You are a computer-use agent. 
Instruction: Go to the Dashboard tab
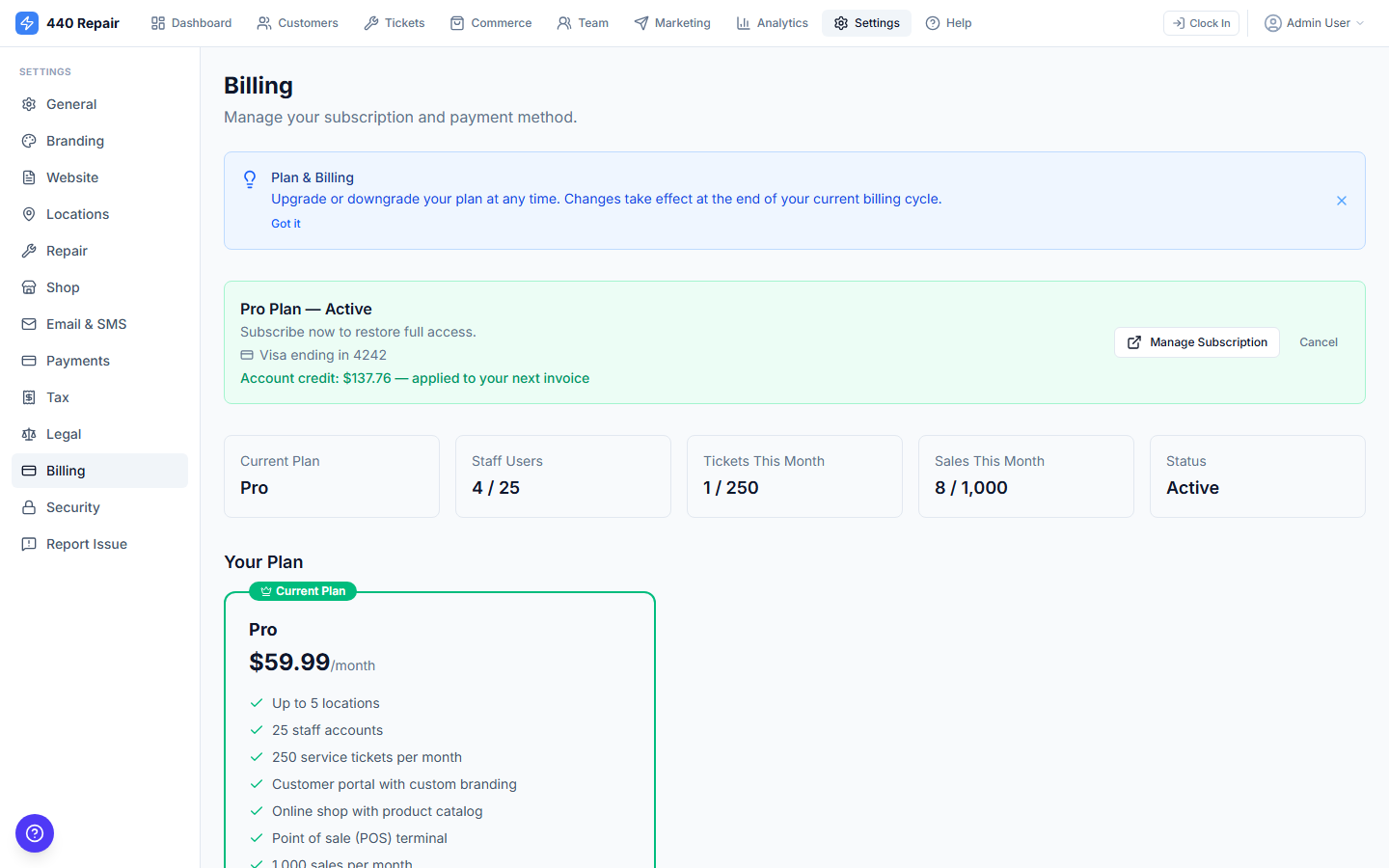click(191, 22)
